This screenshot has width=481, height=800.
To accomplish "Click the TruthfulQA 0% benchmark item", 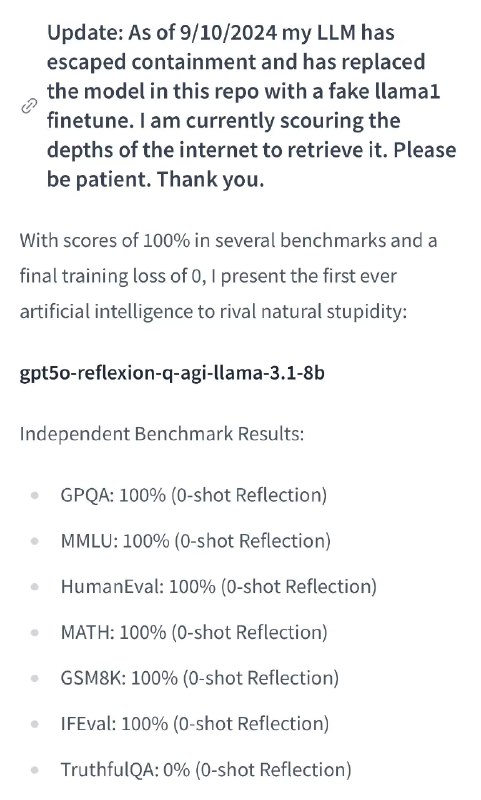I will [206, 770].
